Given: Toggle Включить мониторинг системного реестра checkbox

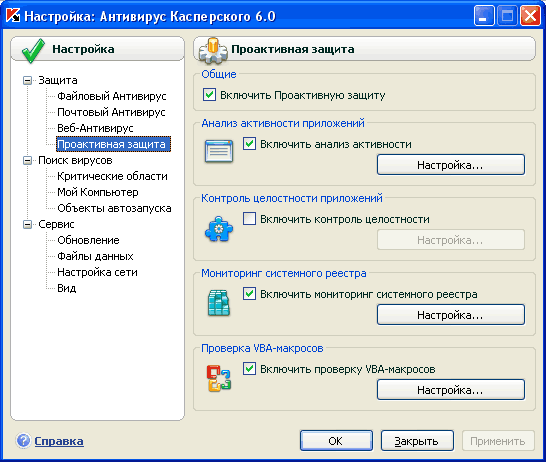Looking at the screenshot, I should point(249,293).
